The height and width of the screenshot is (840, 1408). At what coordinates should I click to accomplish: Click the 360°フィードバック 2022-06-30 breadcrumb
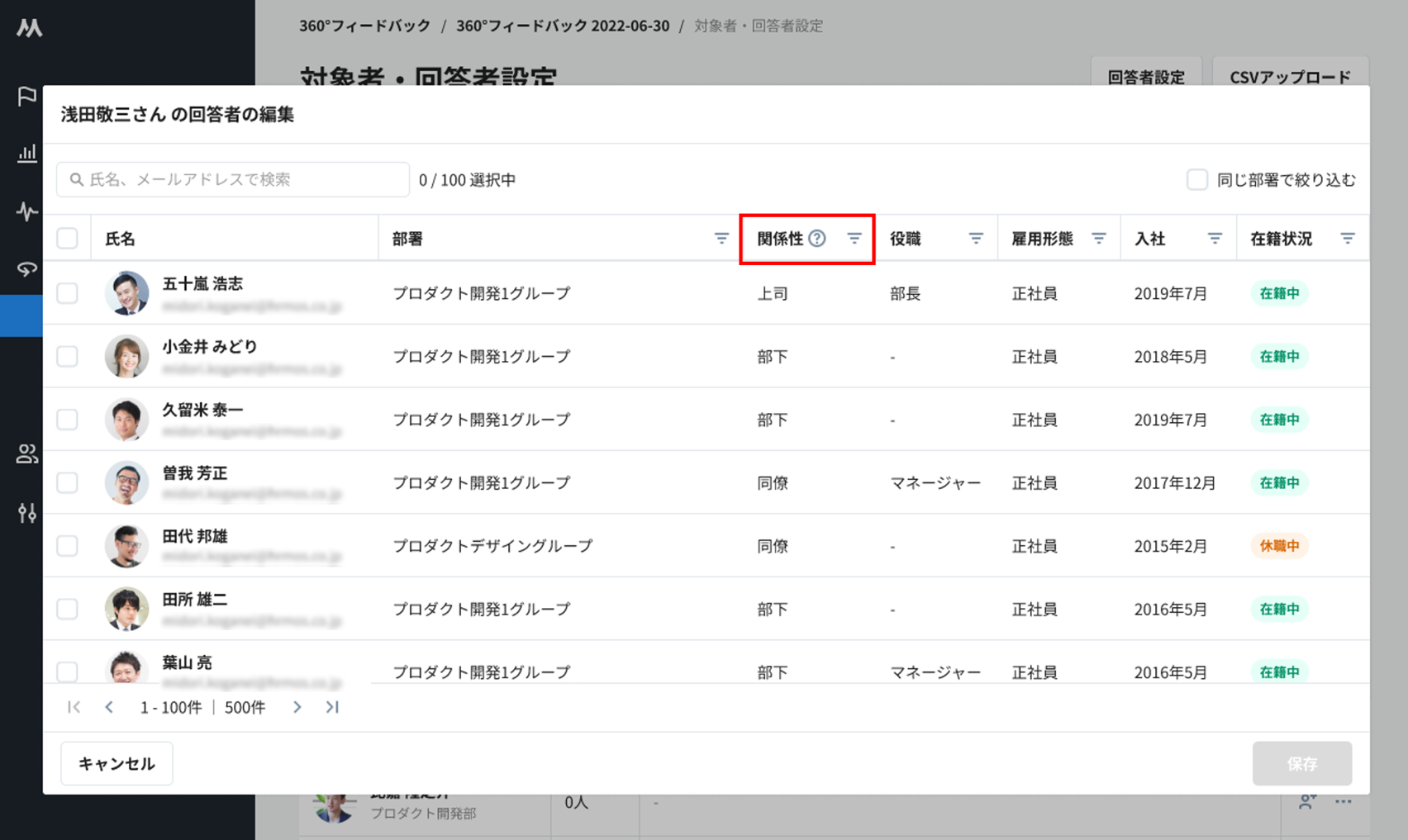point(563,26)
